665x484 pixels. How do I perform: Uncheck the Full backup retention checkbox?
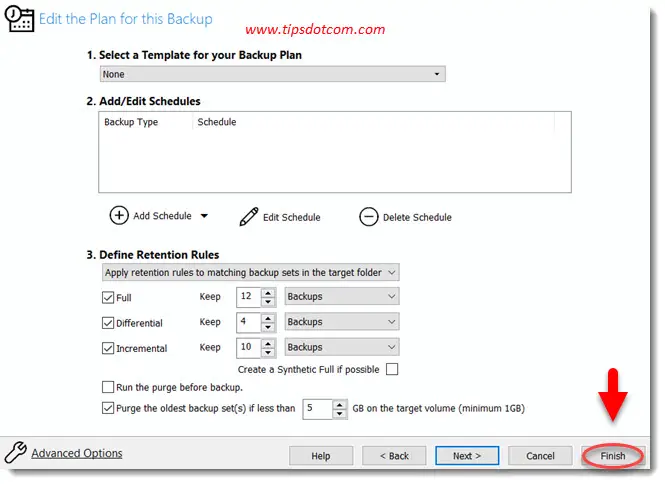108,297
